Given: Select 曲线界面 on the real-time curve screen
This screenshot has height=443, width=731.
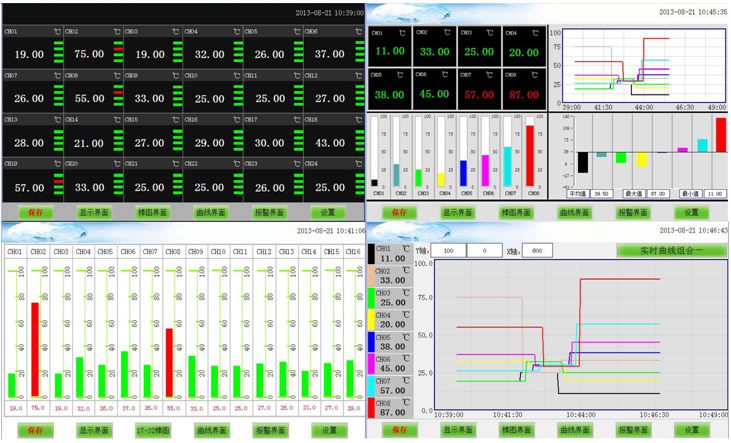Looking at the screenshot, I should click(574, 429).
